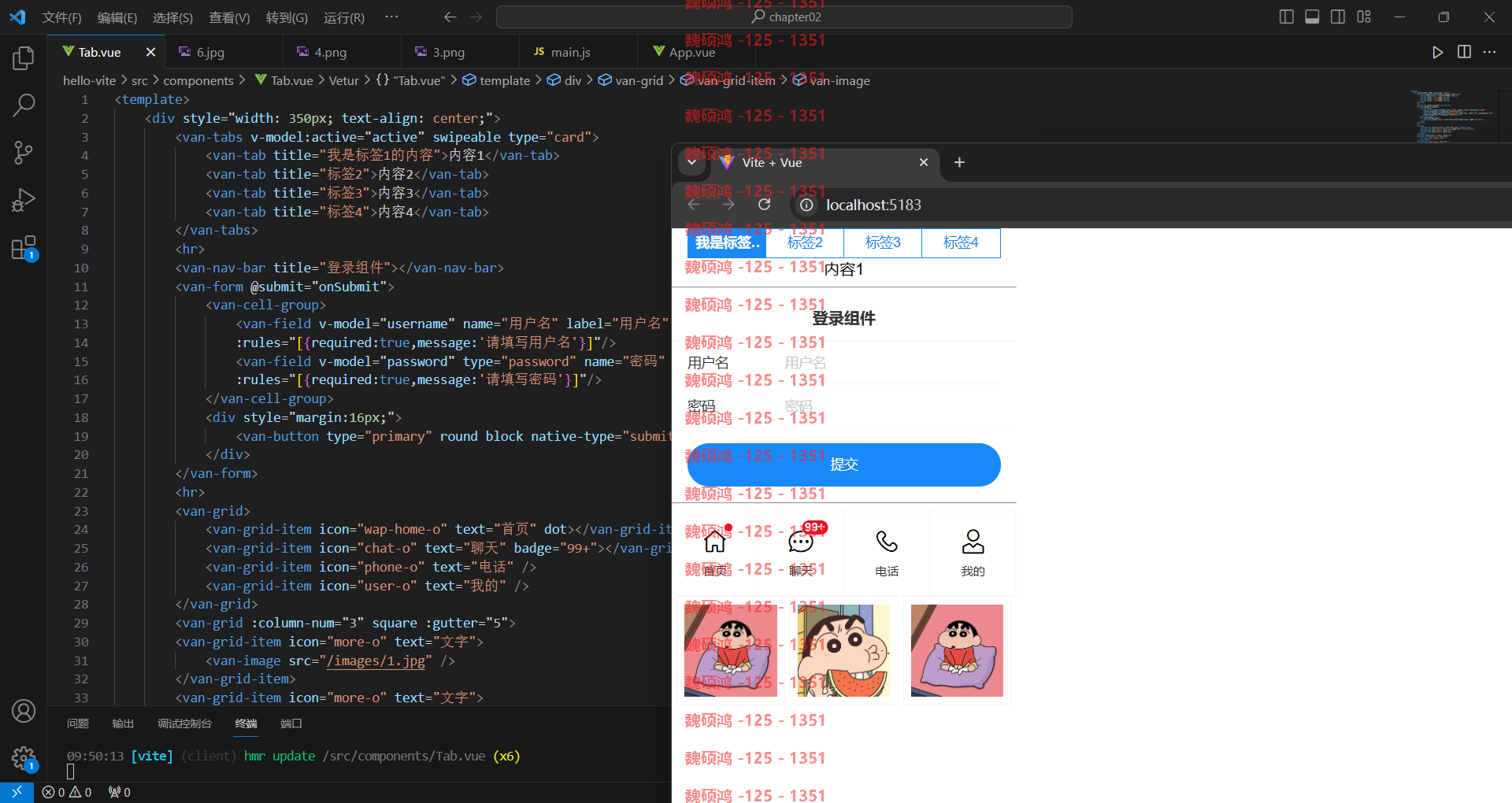The width and height of the screenshot is (1512, 803).
Task: Expand the overflow menu ellipsis in title bar
Action: click(391, 17)
